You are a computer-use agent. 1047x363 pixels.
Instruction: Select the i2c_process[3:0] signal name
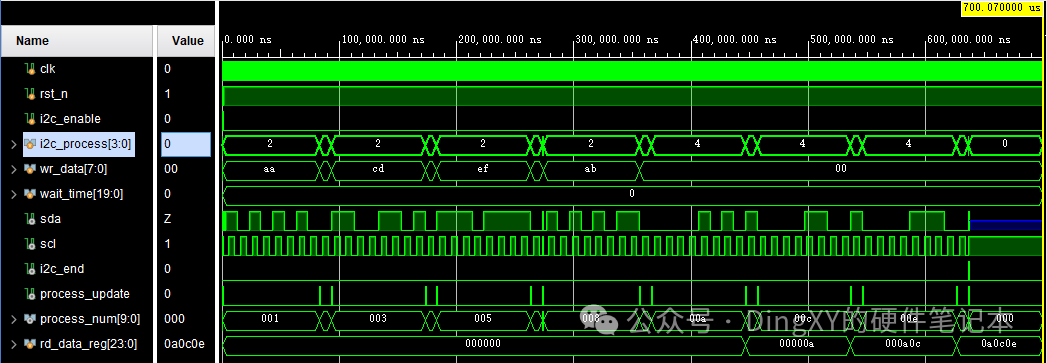(85, 144)
